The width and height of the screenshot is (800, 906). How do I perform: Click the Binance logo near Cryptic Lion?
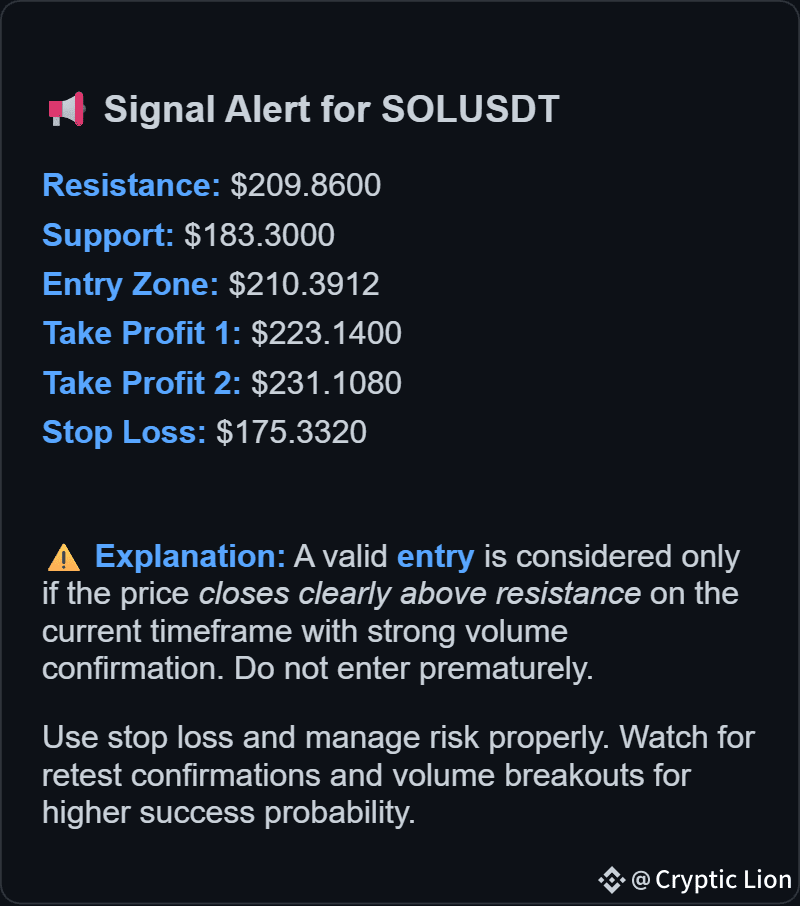click(x=612, y=880)
